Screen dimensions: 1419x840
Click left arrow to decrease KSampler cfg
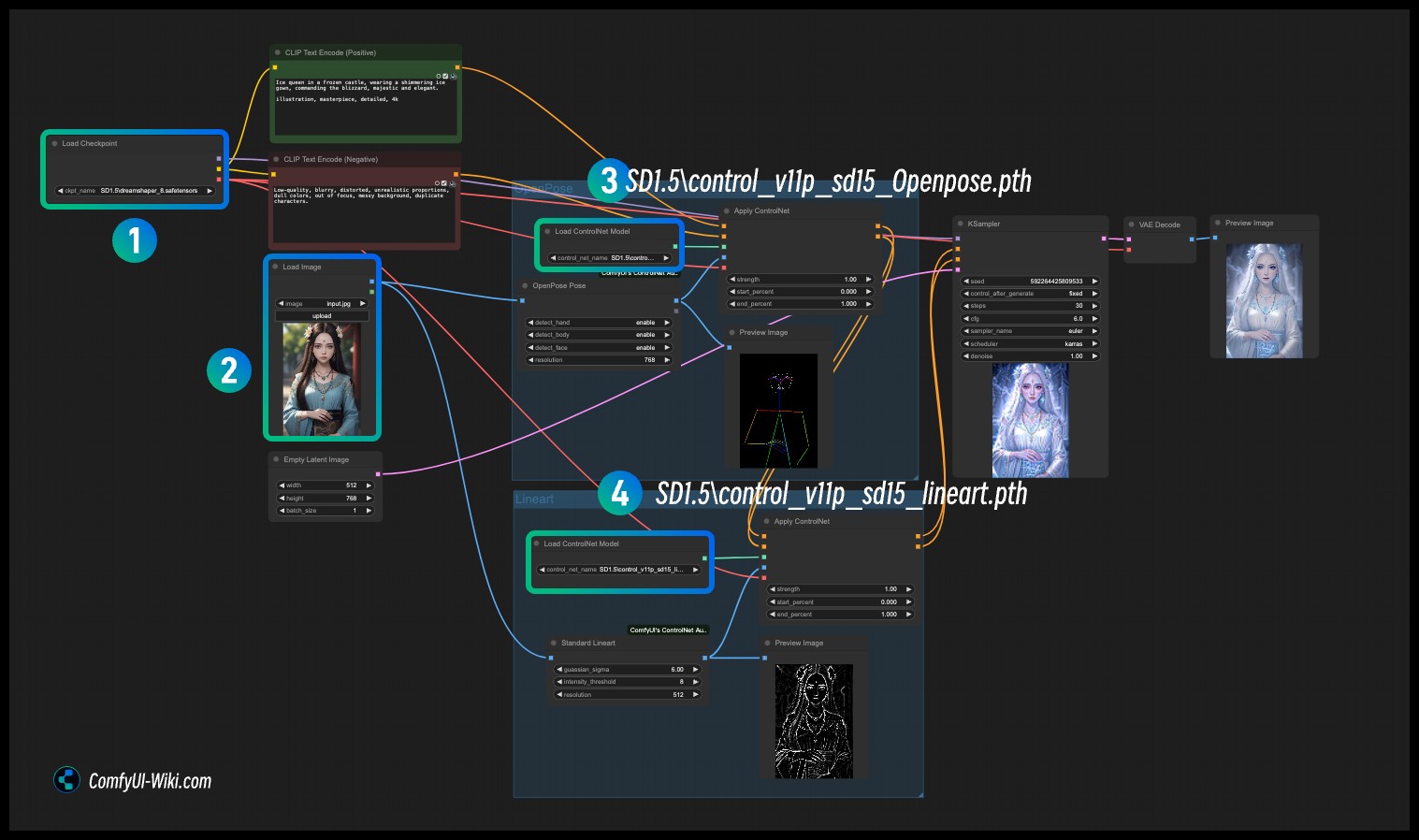966,318
